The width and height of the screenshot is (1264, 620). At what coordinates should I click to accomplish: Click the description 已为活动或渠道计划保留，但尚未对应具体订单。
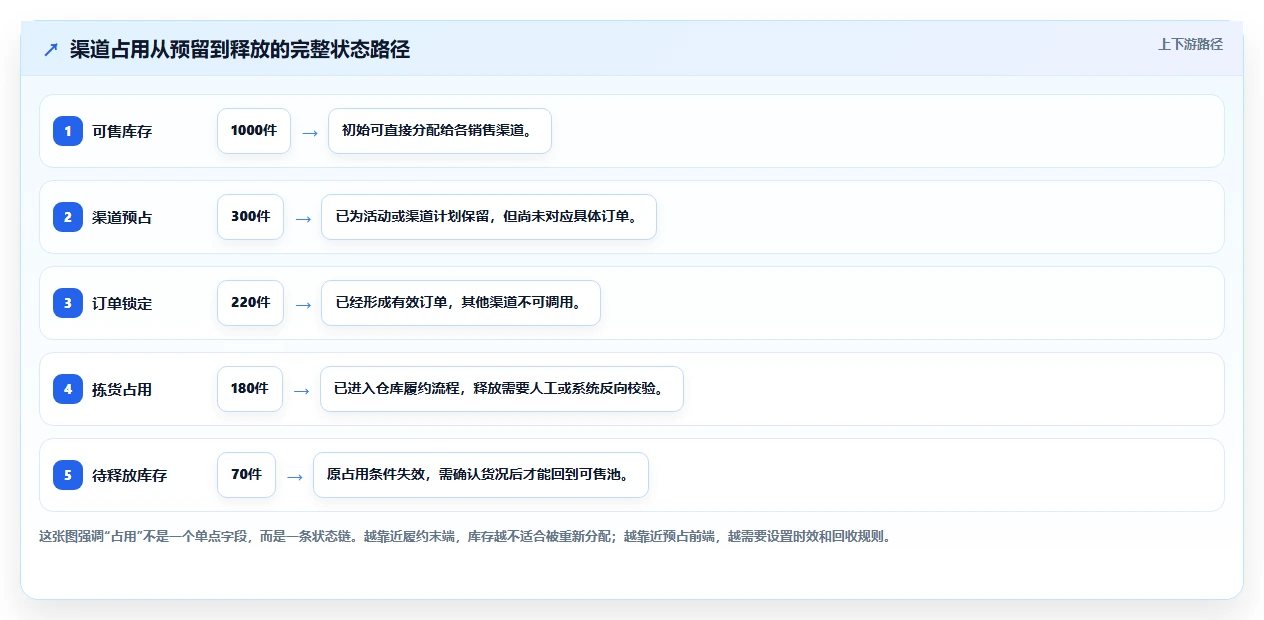(x=489, y=217)
